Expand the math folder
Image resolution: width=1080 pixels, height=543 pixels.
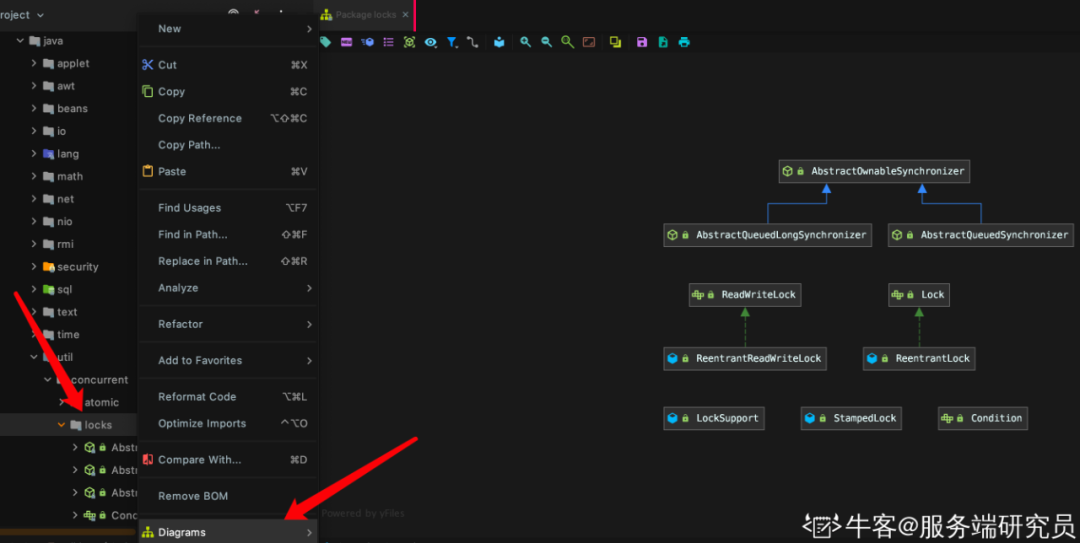tap(34, 176)
